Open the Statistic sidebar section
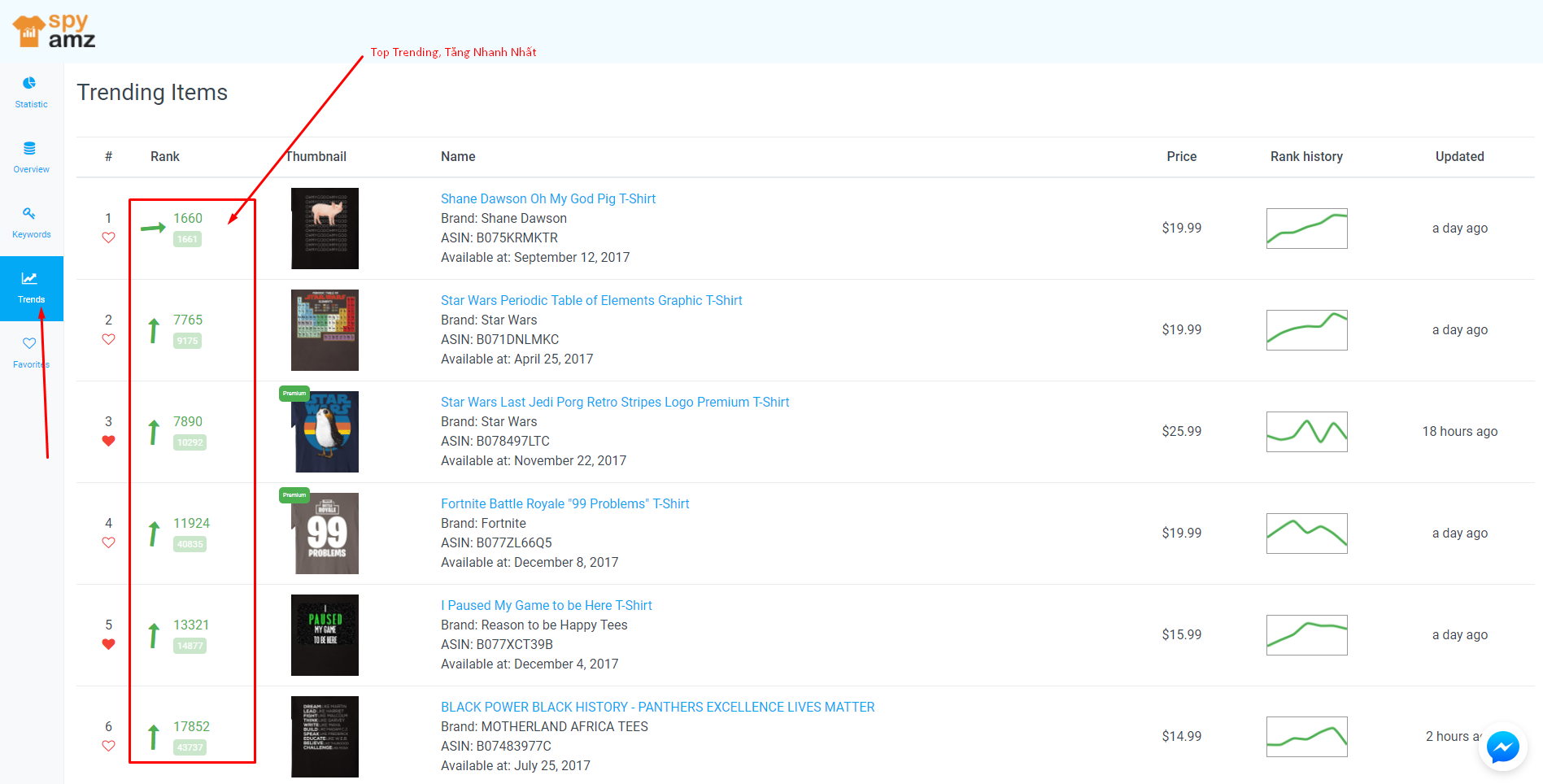Viewport: 1543px width, 784px height. pyautogui.click(x=31, y=93)
